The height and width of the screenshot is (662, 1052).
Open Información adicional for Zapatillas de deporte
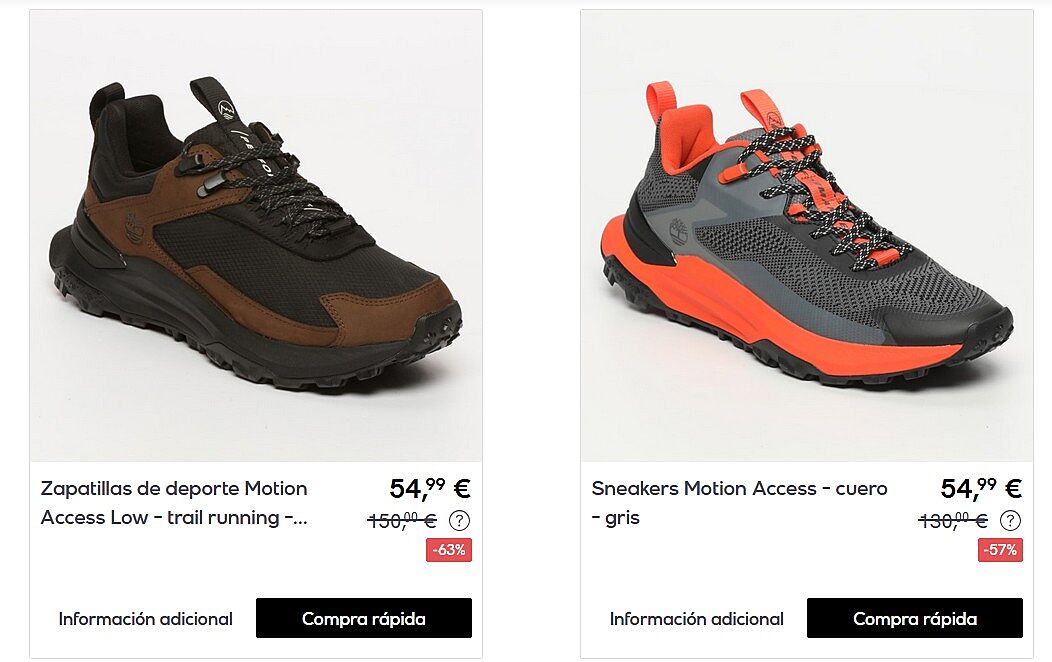click(x=146, y=618)
